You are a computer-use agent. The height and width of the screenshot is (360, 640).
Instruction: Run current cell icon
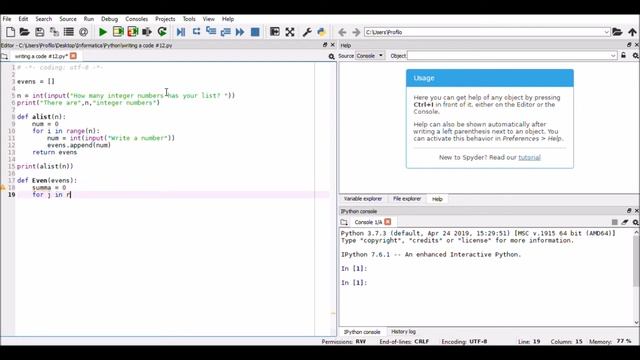click(118, 32)
